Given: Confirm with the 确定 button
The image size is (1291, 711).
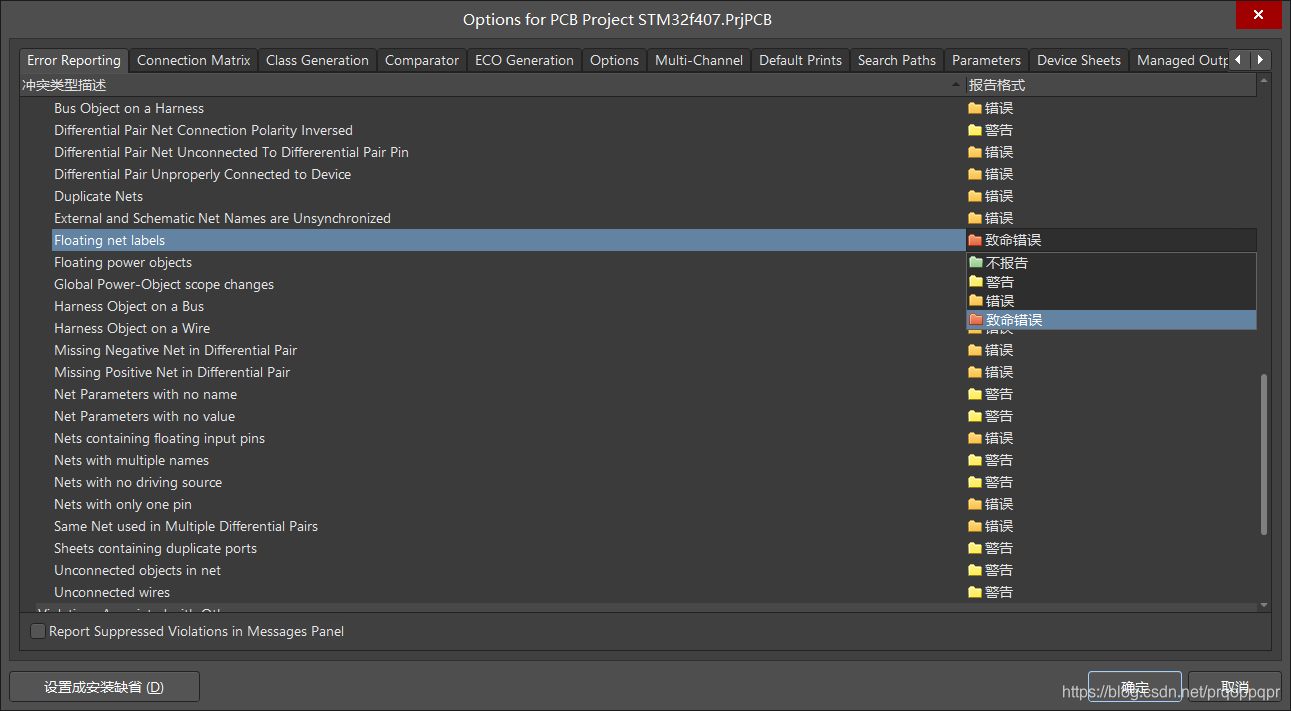Looking at the screenshot, I should pyautogui.click(x=1134, y=687).
